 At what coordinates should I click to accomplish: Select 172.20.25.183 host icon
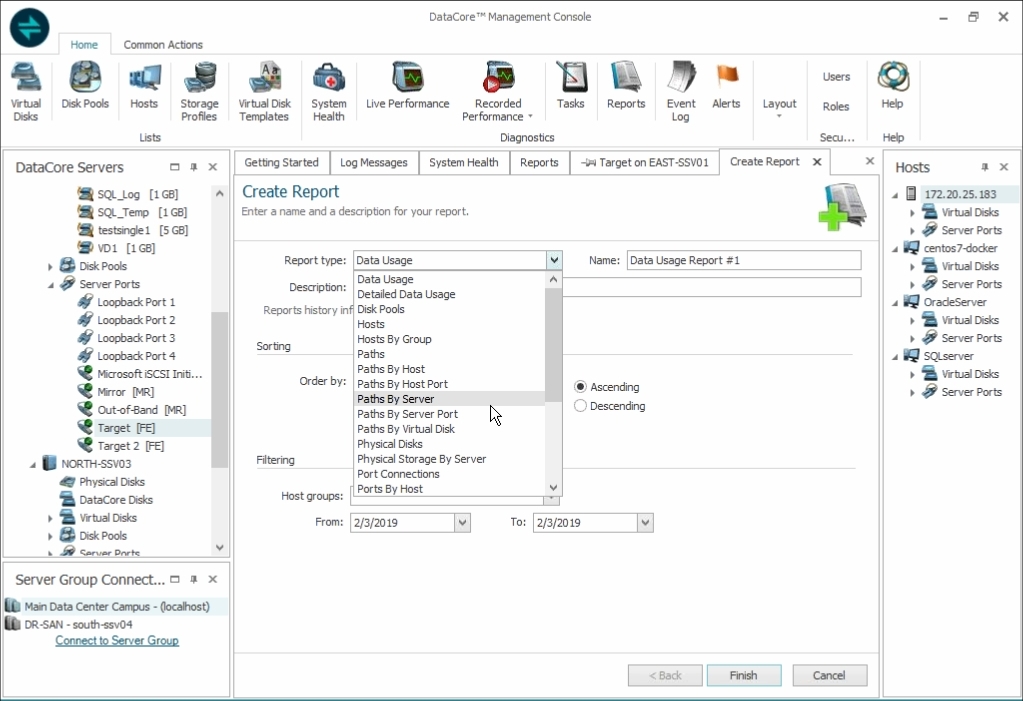point(911,194)
